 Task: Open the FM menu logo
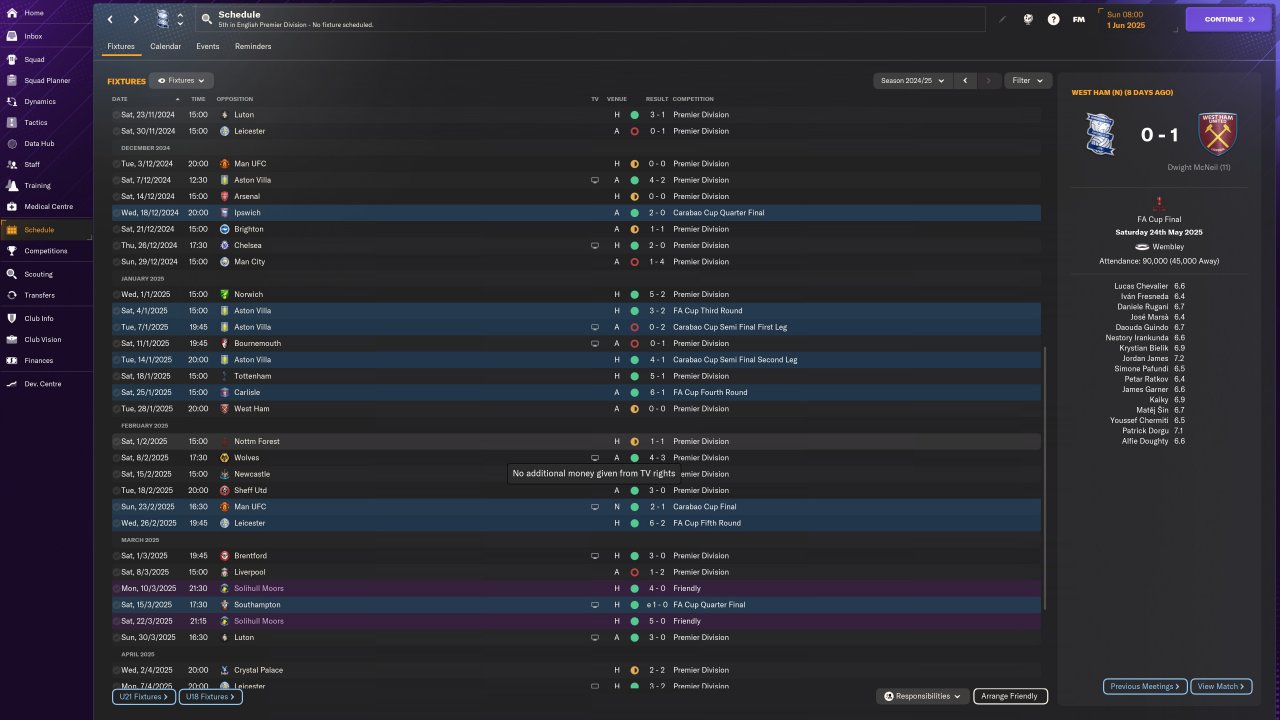pos(1078,19)
